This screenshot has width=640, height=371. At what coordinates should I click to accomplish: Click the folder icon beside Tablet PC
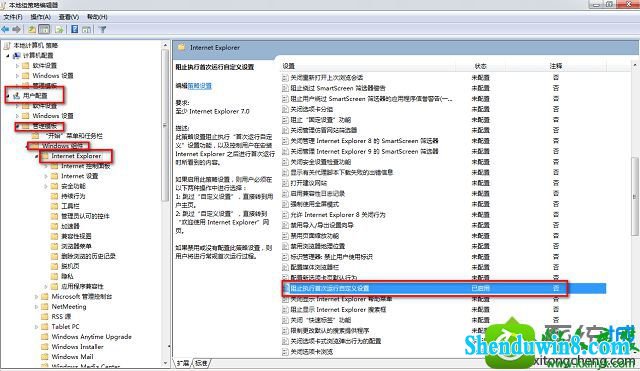[45, 327]
